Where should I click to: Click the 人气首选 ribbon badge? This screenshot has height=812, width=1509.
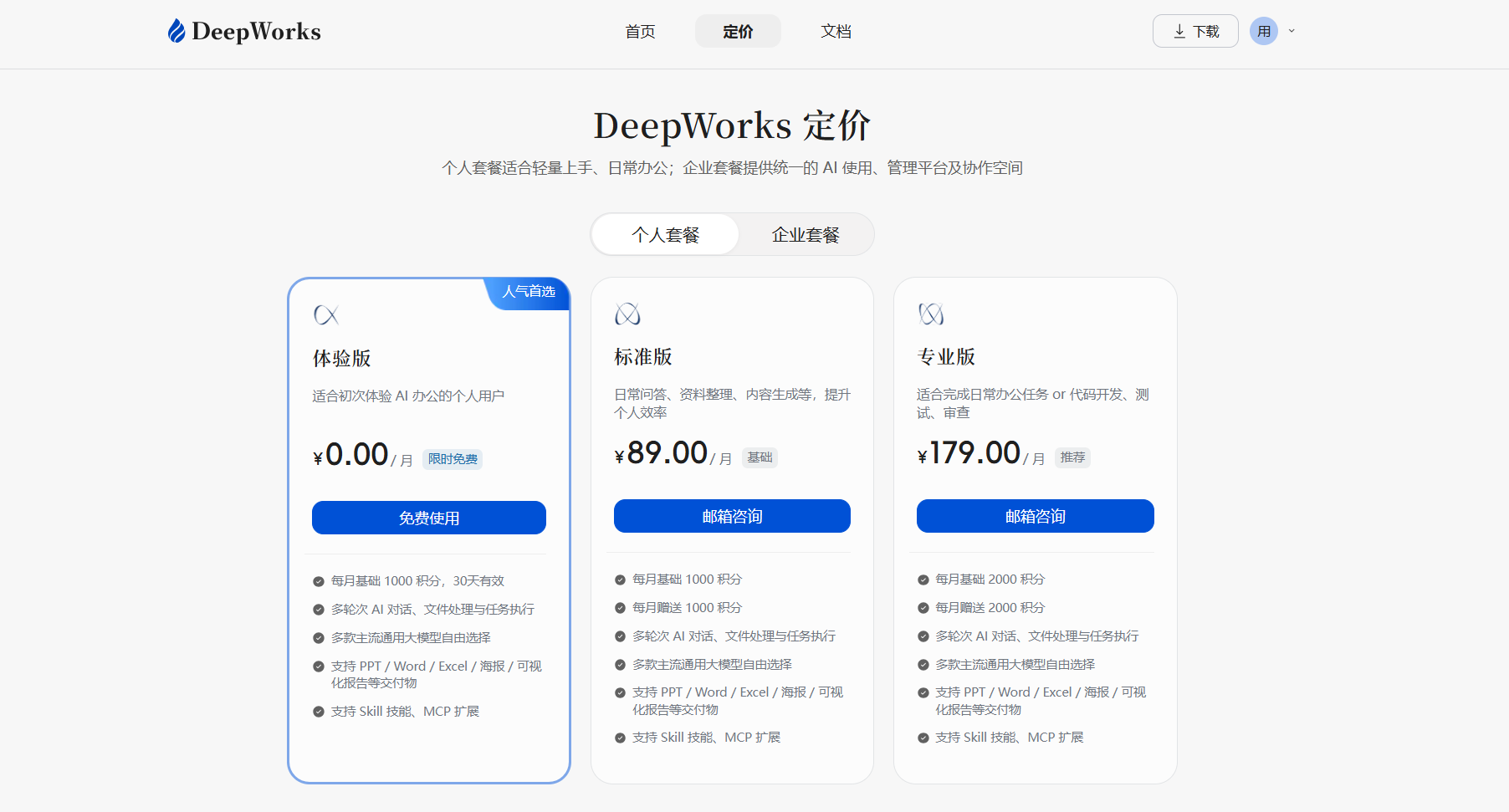tap(528, 292)
